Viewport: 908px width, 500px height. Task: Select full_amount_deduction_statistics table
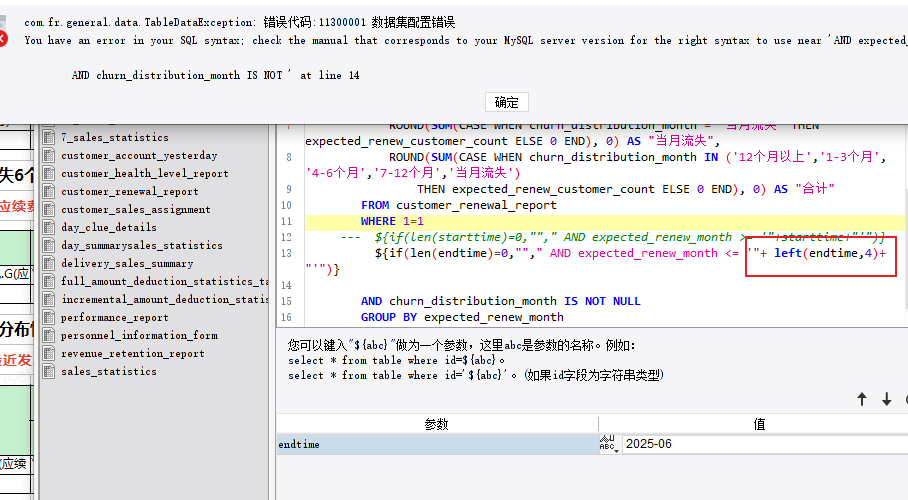point(164,281)
